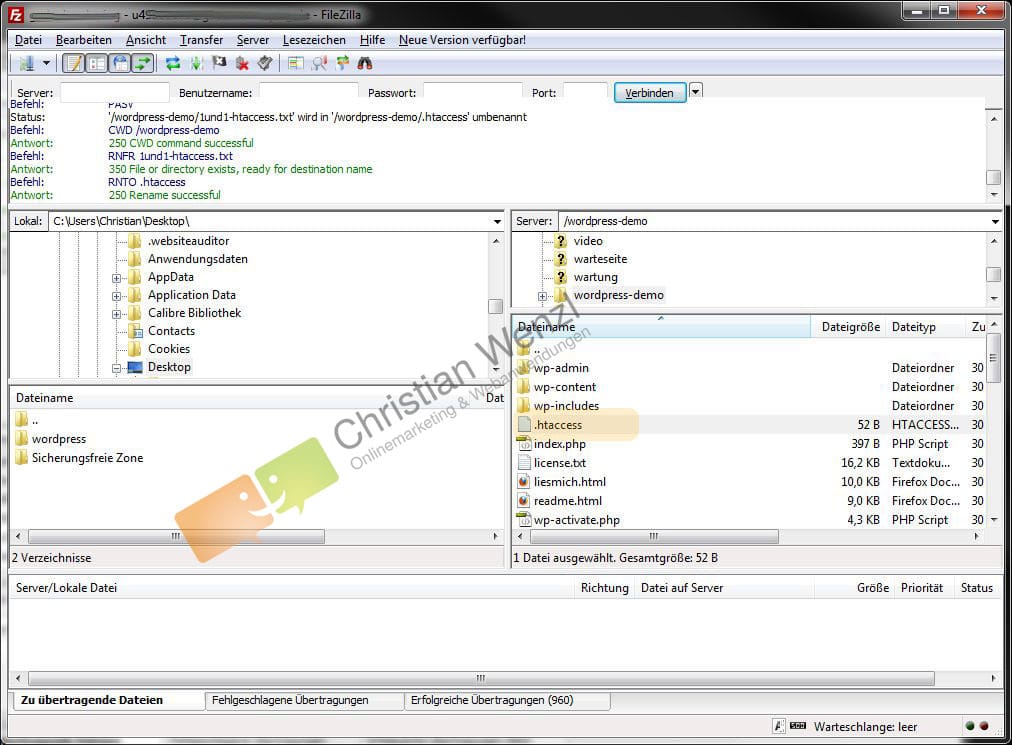The image size is (1012, 745).
Task: Collapse the Desktop tree node
Action: coord(116,369)
